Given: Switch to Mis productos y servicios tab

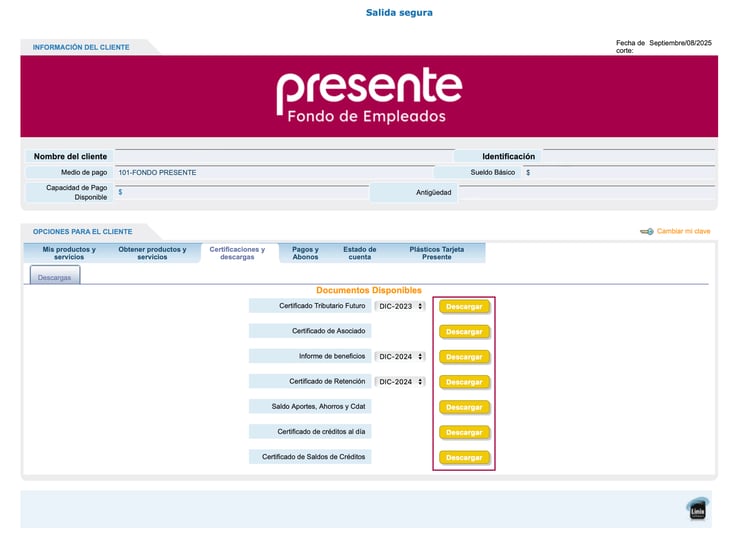Looking at the screenshot, I should coord(69,253).
